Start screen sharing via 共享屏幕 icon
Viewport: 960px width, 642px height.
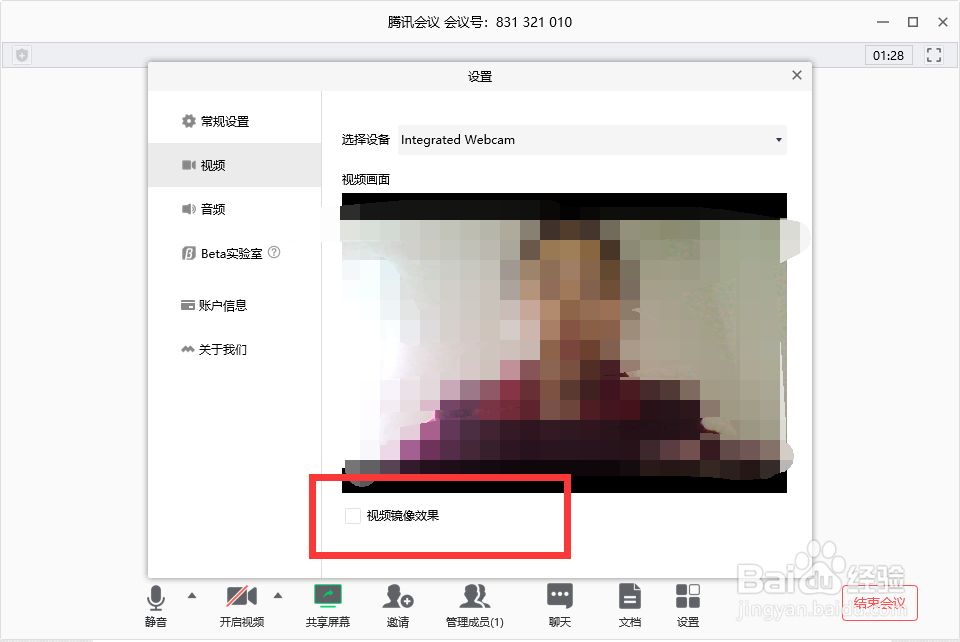coord(327,597)
